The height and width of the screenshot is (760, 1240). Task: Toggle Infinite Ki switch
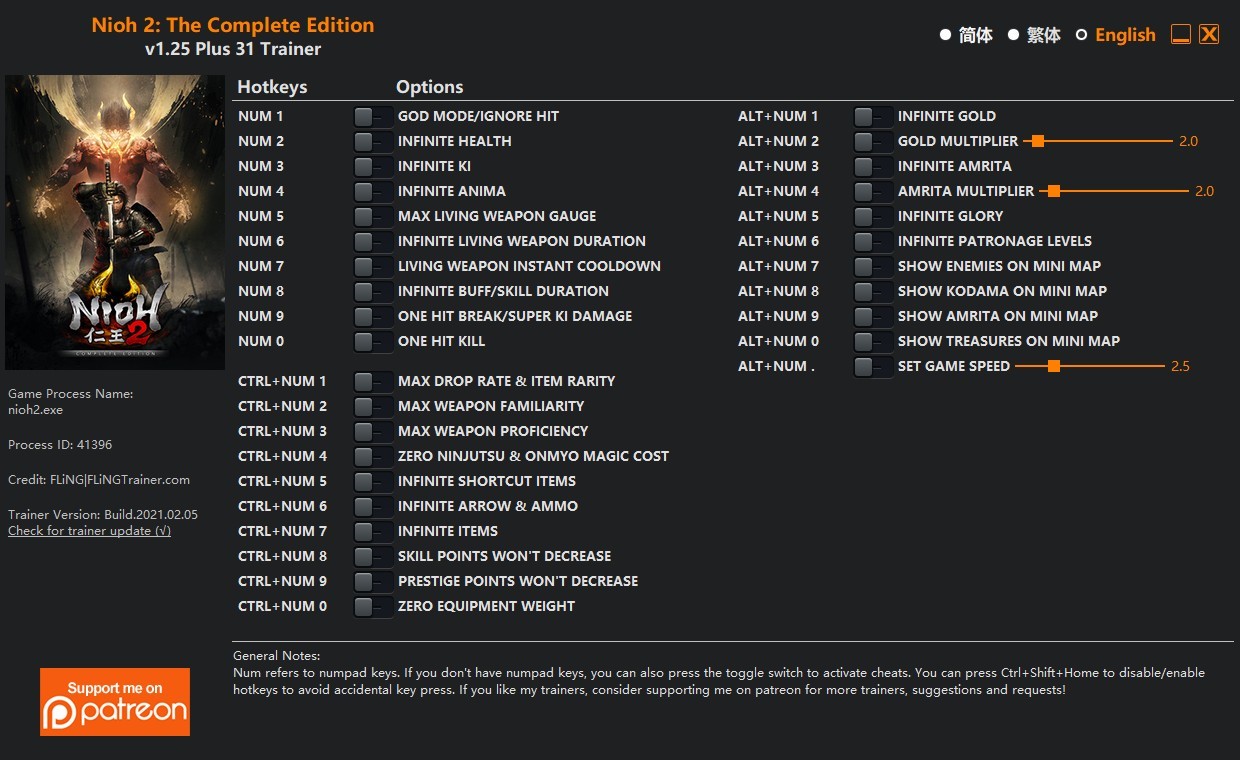(373, 167)
